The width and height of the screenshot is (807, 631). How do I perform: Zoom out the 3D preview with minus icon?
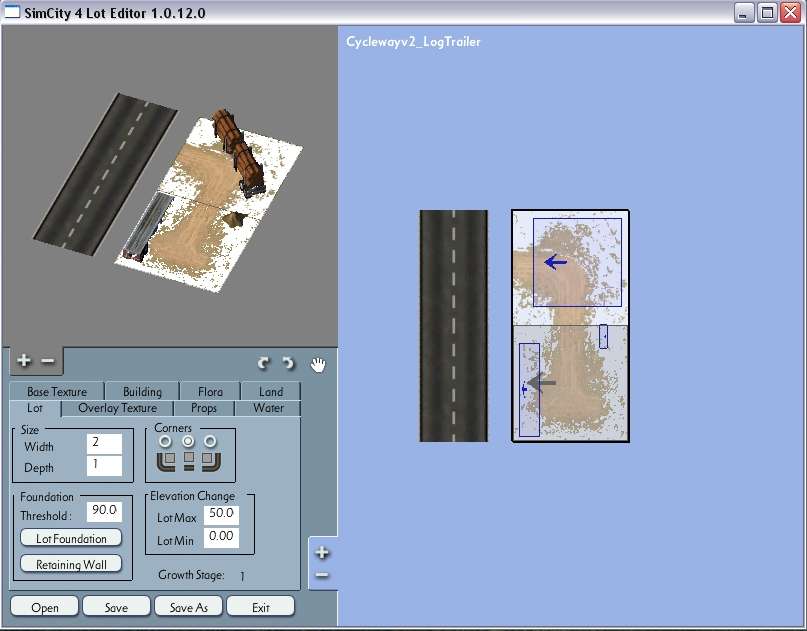[48, 361]
